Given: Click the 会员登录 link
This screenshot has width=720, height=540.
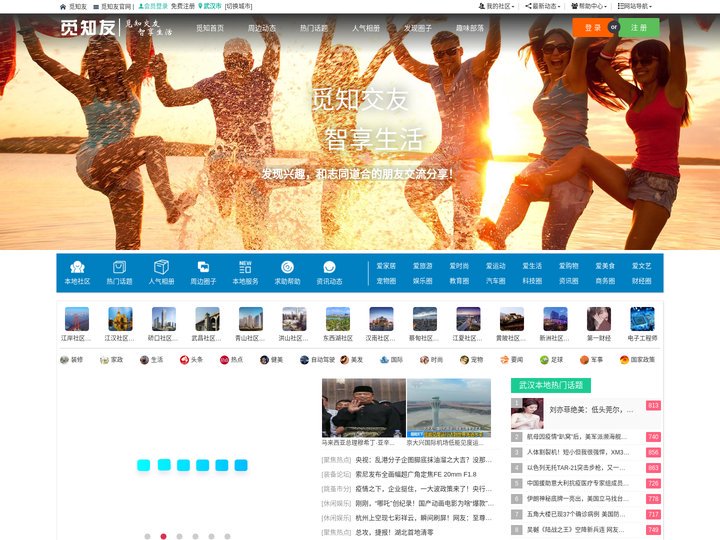Looking at the screenshot, I should pyautogui.click(x=153, y=6).
